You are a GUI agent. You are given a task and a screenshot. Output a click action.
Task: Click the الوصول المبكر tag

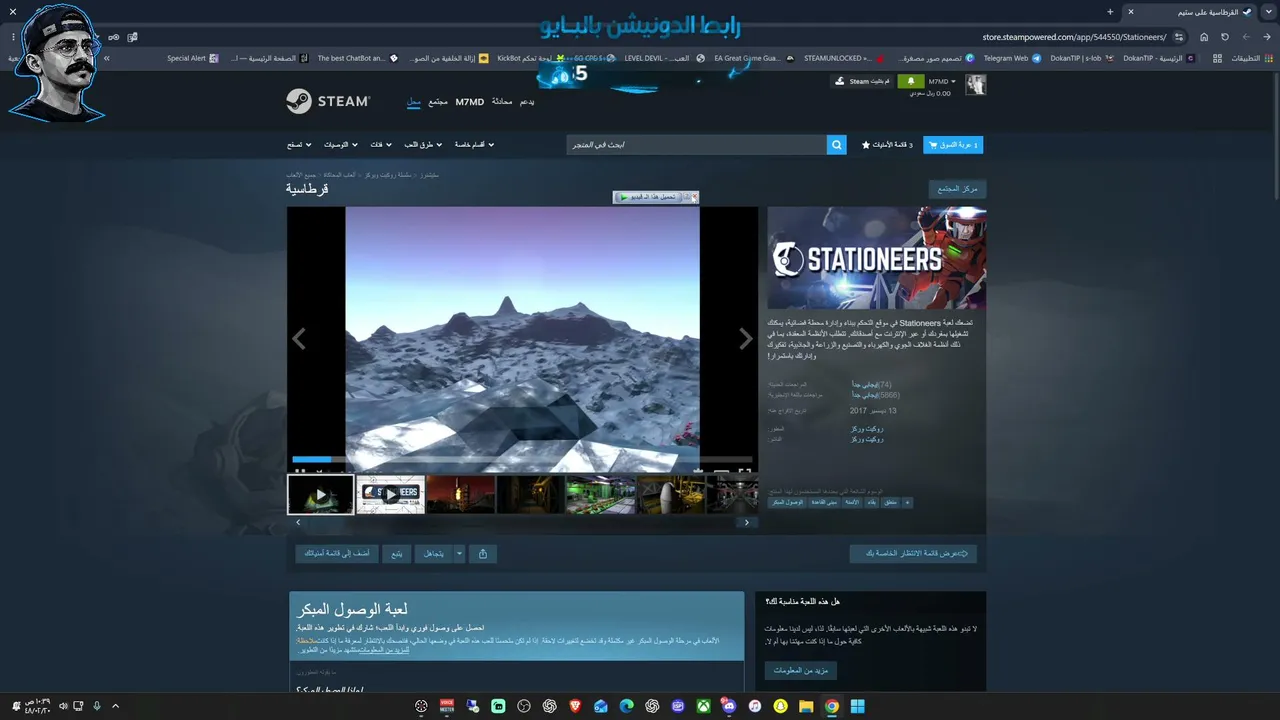tap(788, 502)
